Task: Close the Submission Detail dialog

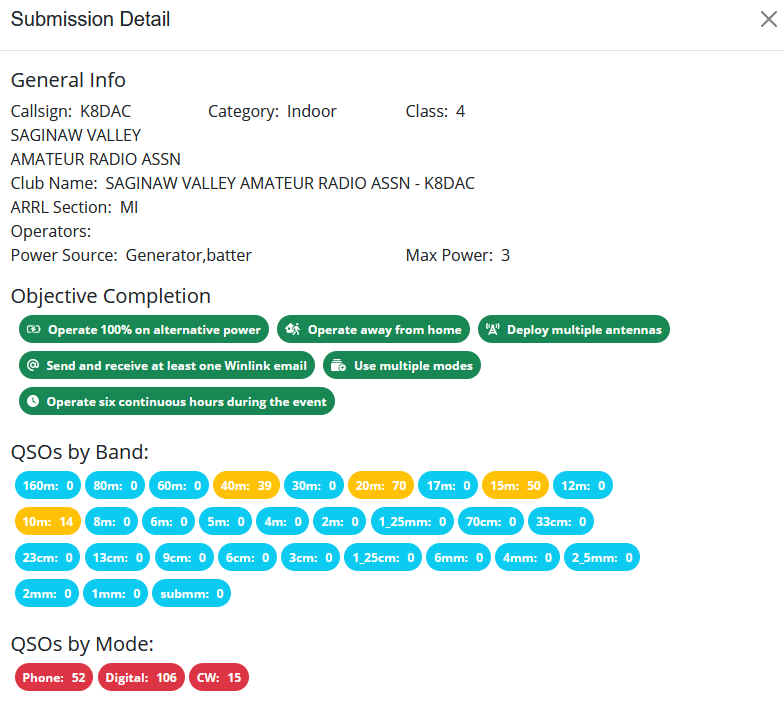Action: pos(768,19)
